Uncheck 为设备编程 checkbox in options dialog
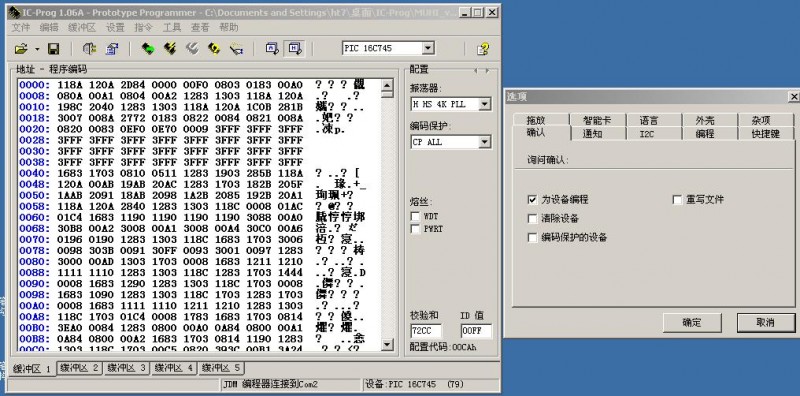This screenshot has width=800, height=396. [533, 200]
